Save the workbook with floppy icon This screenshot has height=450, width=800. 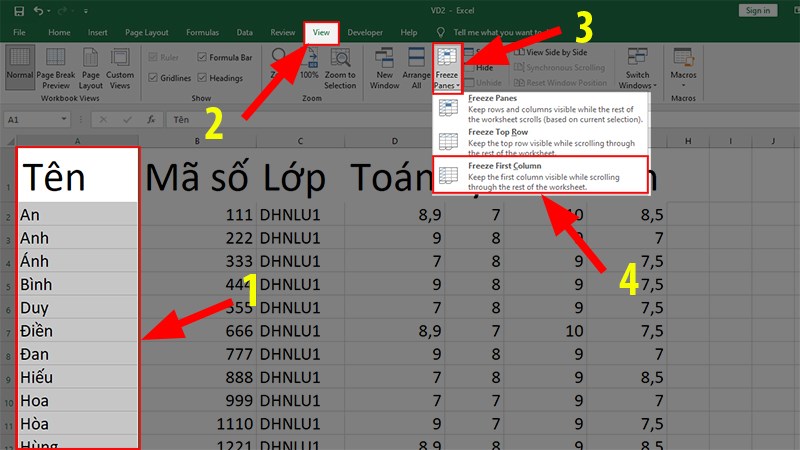point(19,11)
